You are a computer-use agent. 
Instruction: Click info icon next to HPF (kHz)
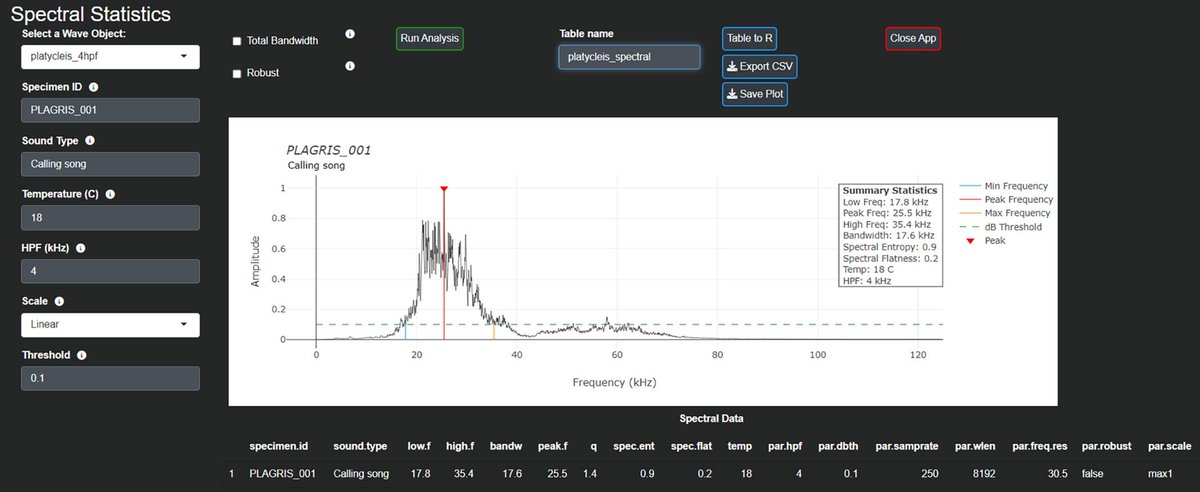(80, 248)
